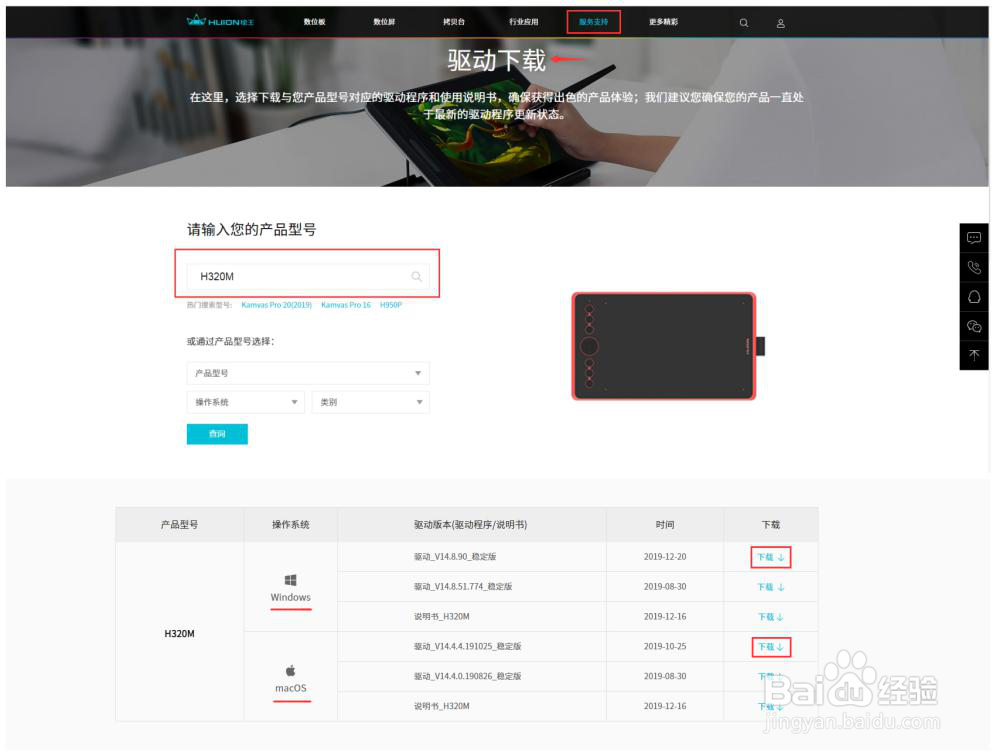Download Windows driver V14.8.51.774 stable
996x756 pixels.
coord(771,587)
